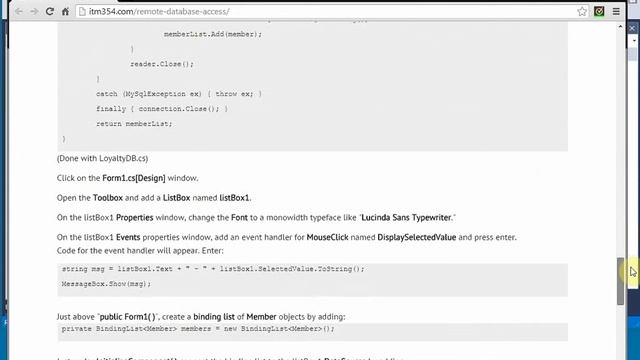640x360 pixels.
Task: Focus the address bar showing itm354.com
Action: (x=333, y=11)
